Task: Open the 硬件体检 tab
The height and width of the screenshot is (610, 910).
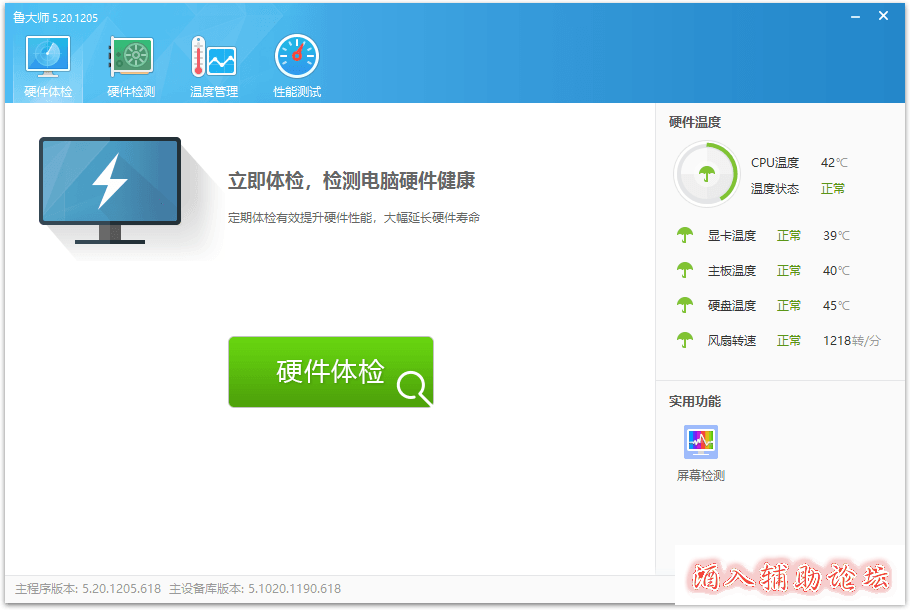Action: point(48,67)
